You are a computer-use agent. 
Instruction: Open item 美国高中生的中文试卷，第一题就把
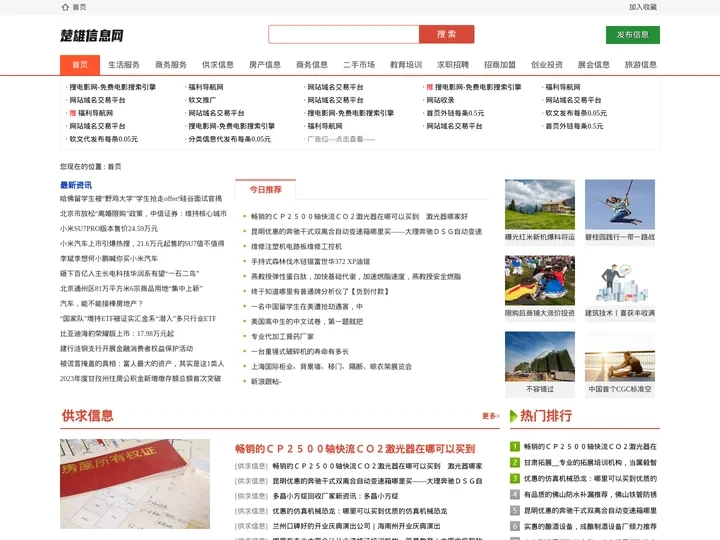pos(307,321)
